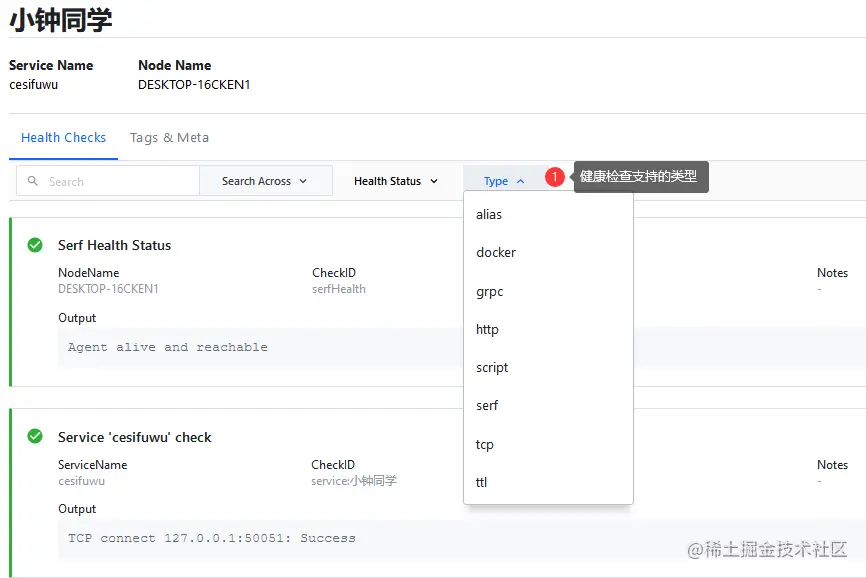Click the Serf Health Status title
The height and width of the screenshot is (578, 866).
click(114, 245)
